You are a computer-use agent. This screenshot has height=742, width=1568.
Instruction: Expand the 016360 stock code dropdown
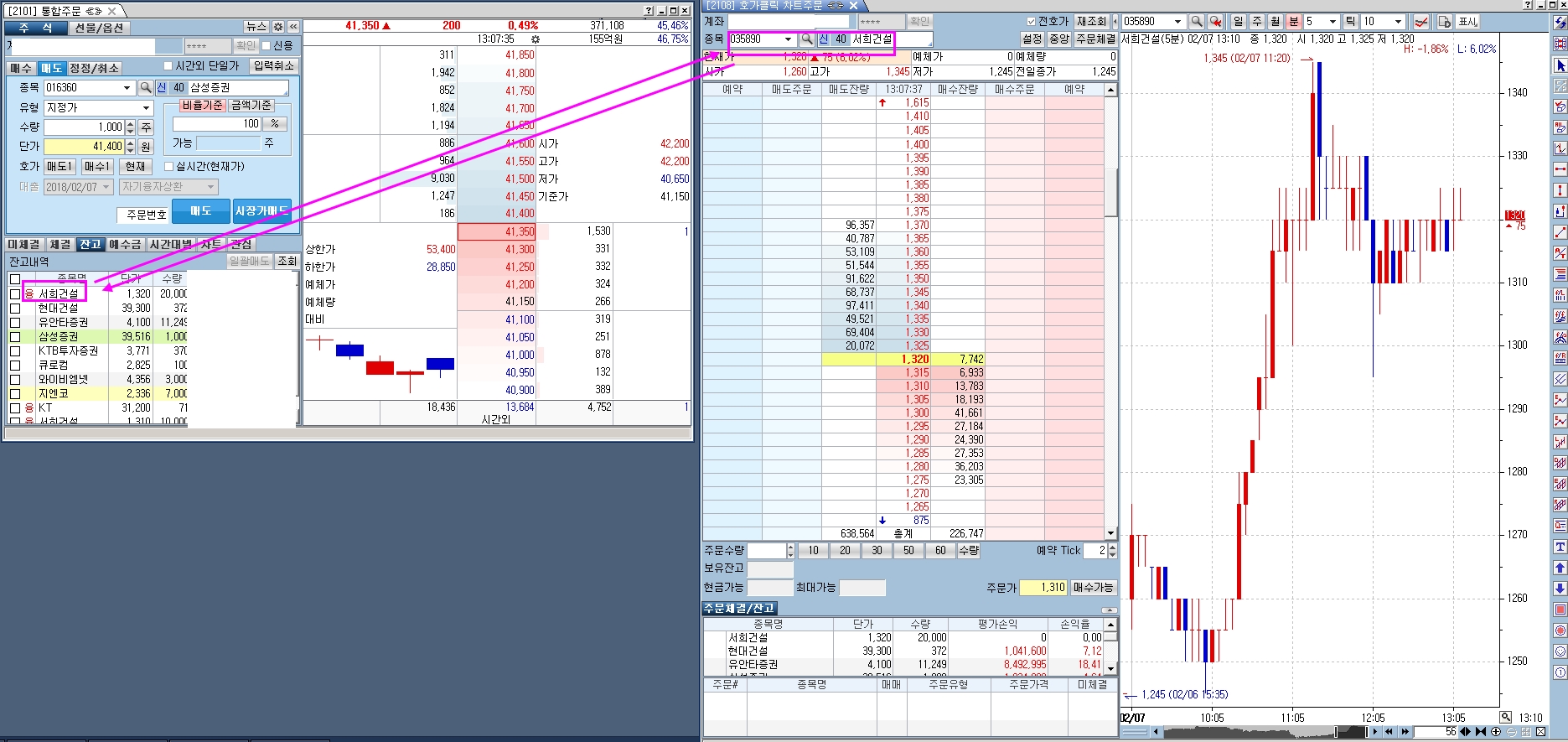click(x=127, y=88)
